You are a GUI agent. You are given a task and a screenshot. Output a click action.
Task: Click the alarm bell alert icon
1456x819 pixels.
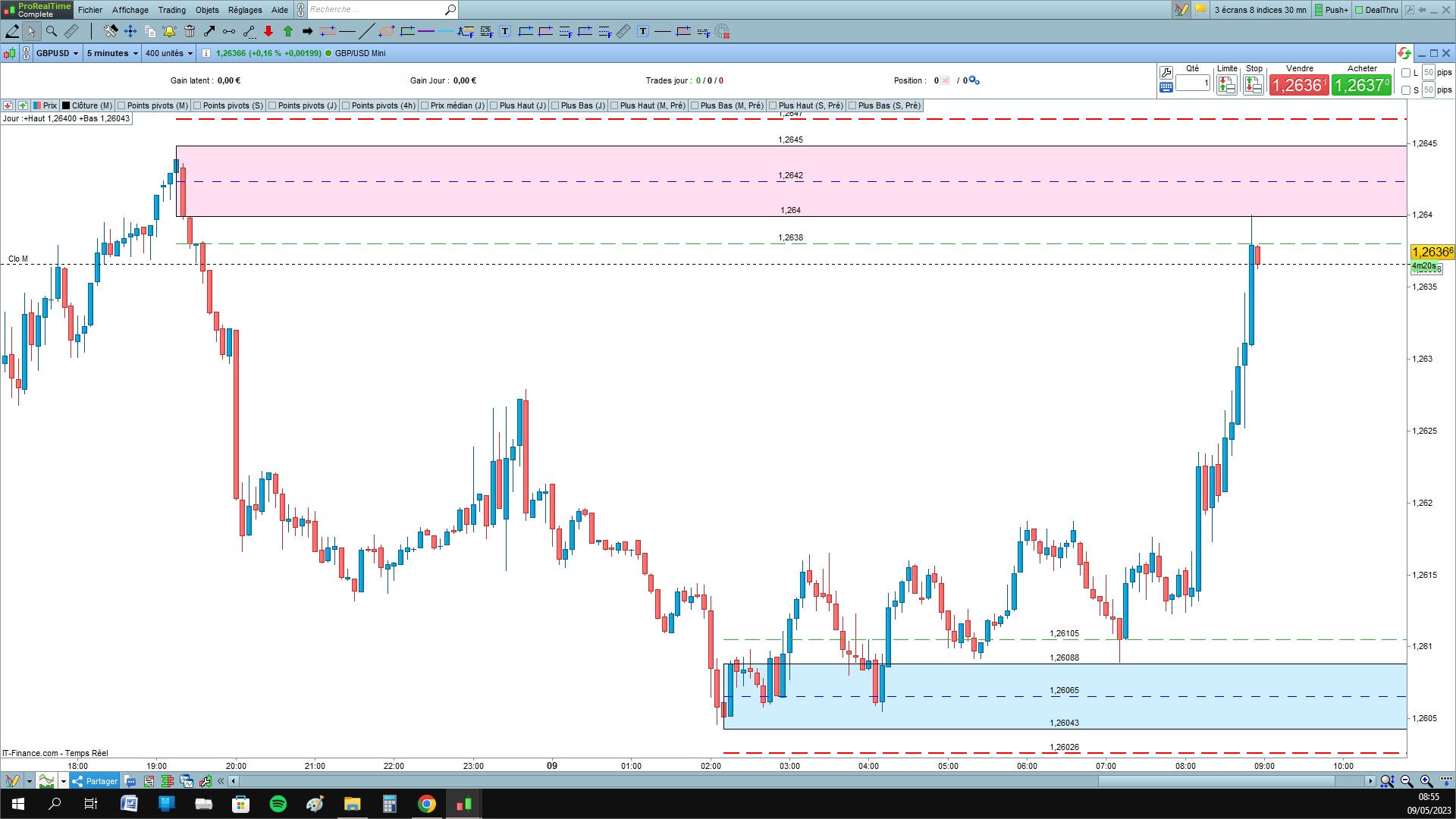[x=169, y=31]
